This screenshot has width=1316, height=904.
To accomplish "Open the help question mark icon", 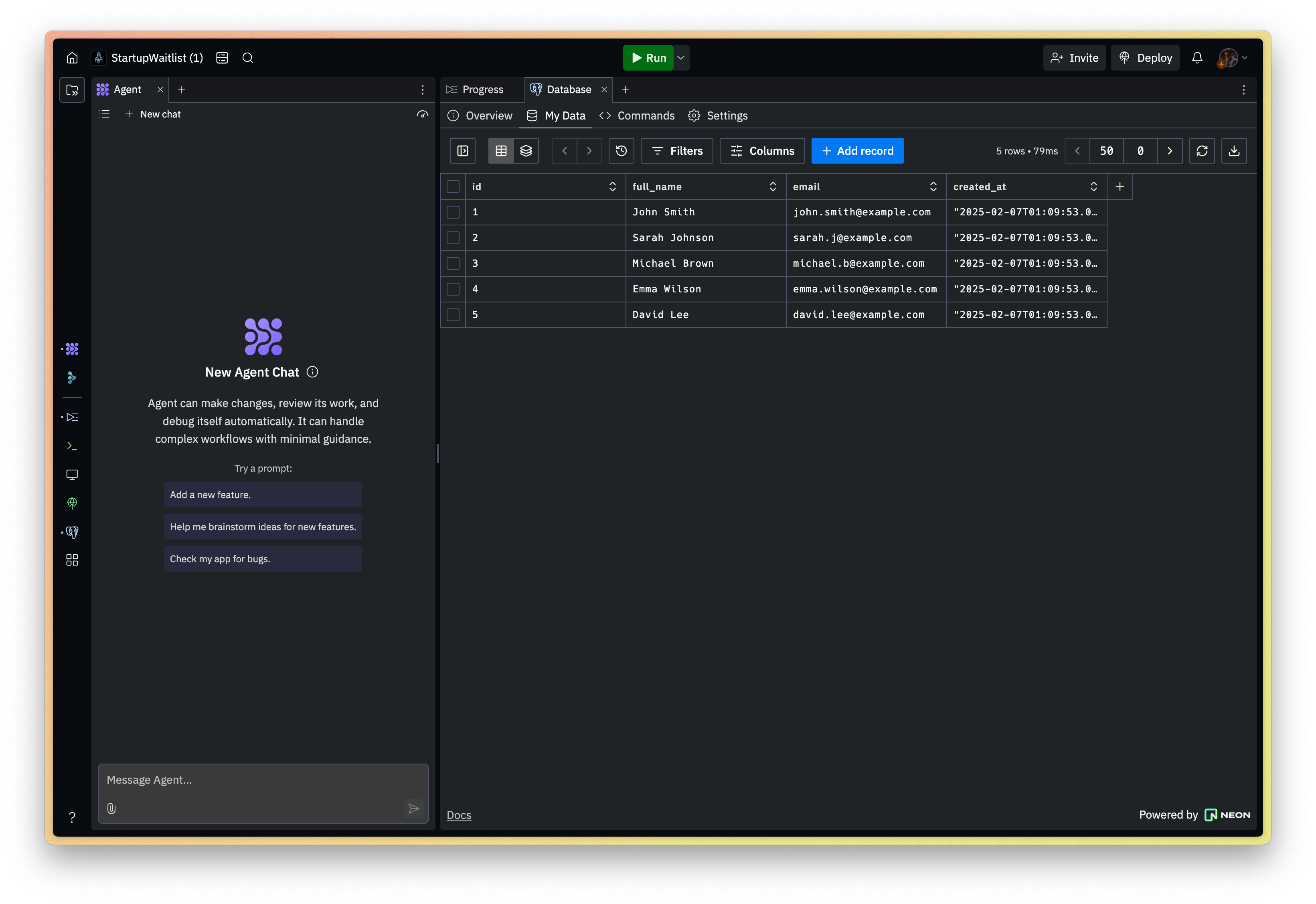I will pos(72,817).
